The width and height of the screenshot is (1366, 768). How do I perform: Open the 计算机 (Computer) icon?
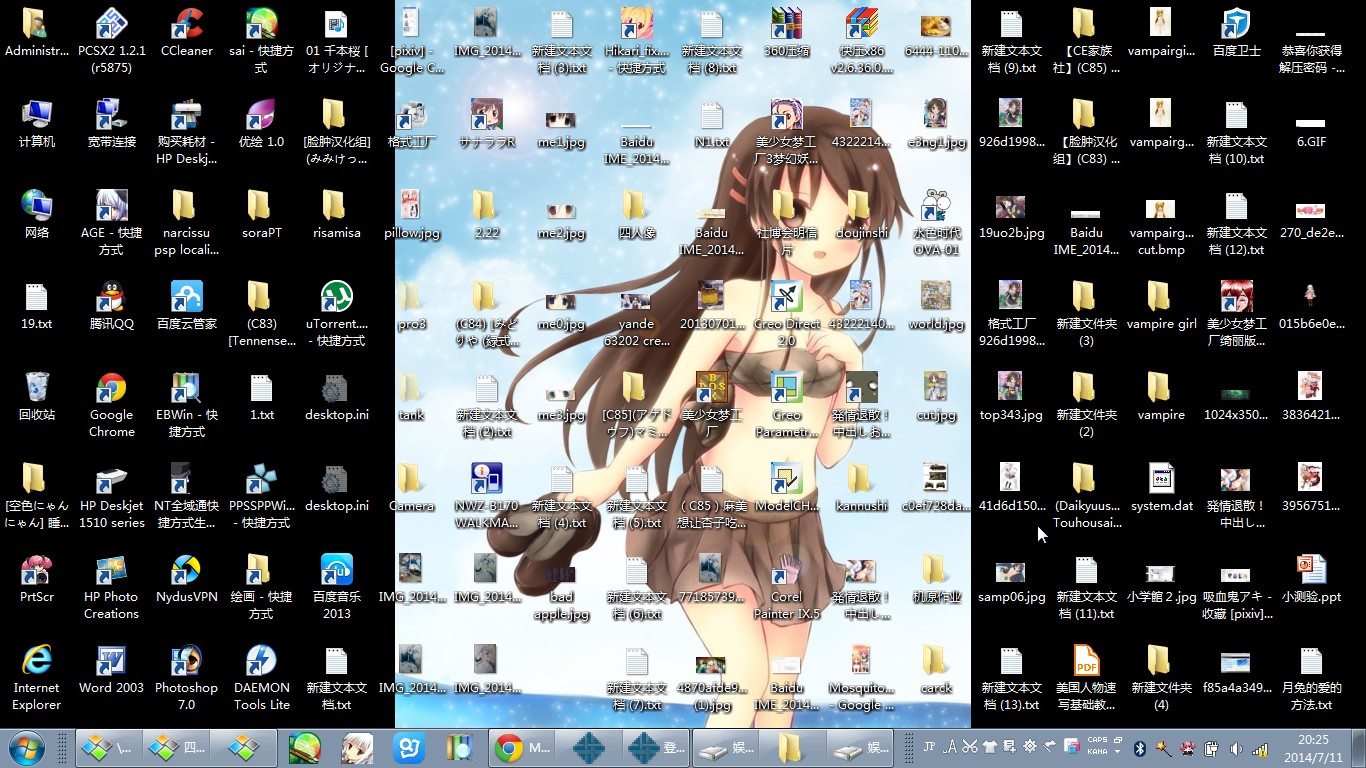tap(36, 114)
